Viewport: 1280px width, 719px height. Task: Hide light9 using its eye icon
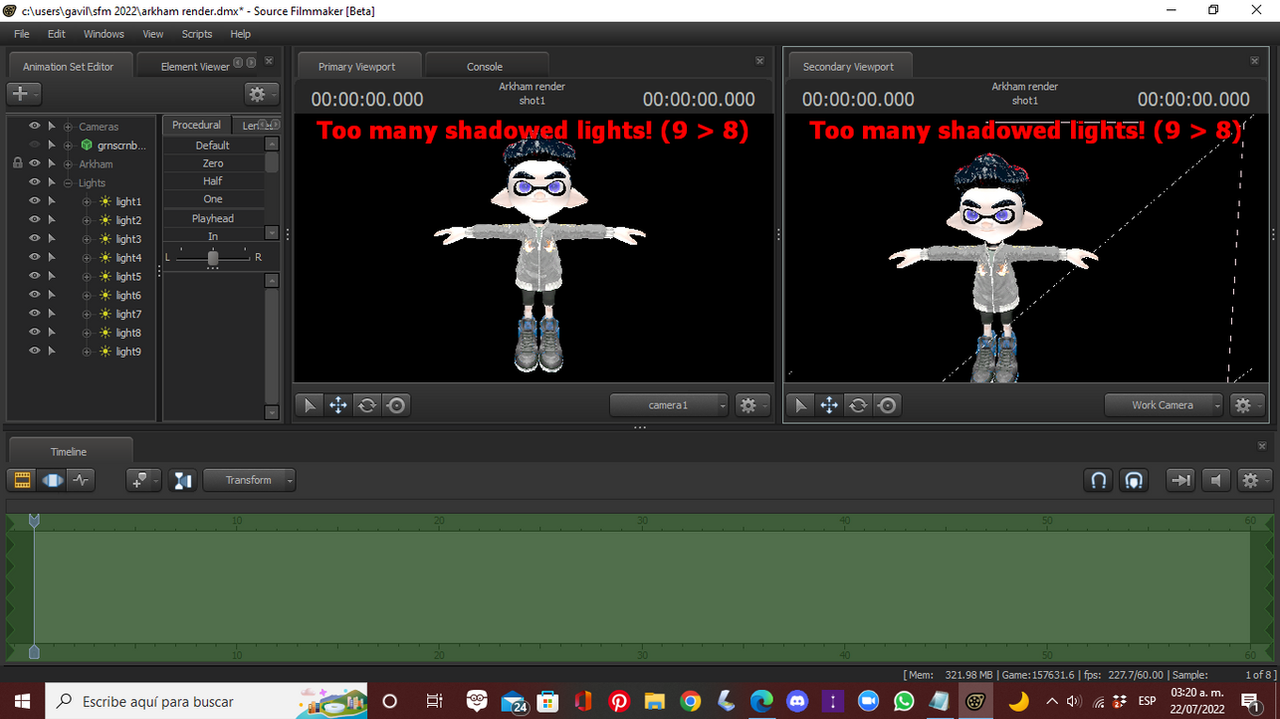click(x=35, y=351)
